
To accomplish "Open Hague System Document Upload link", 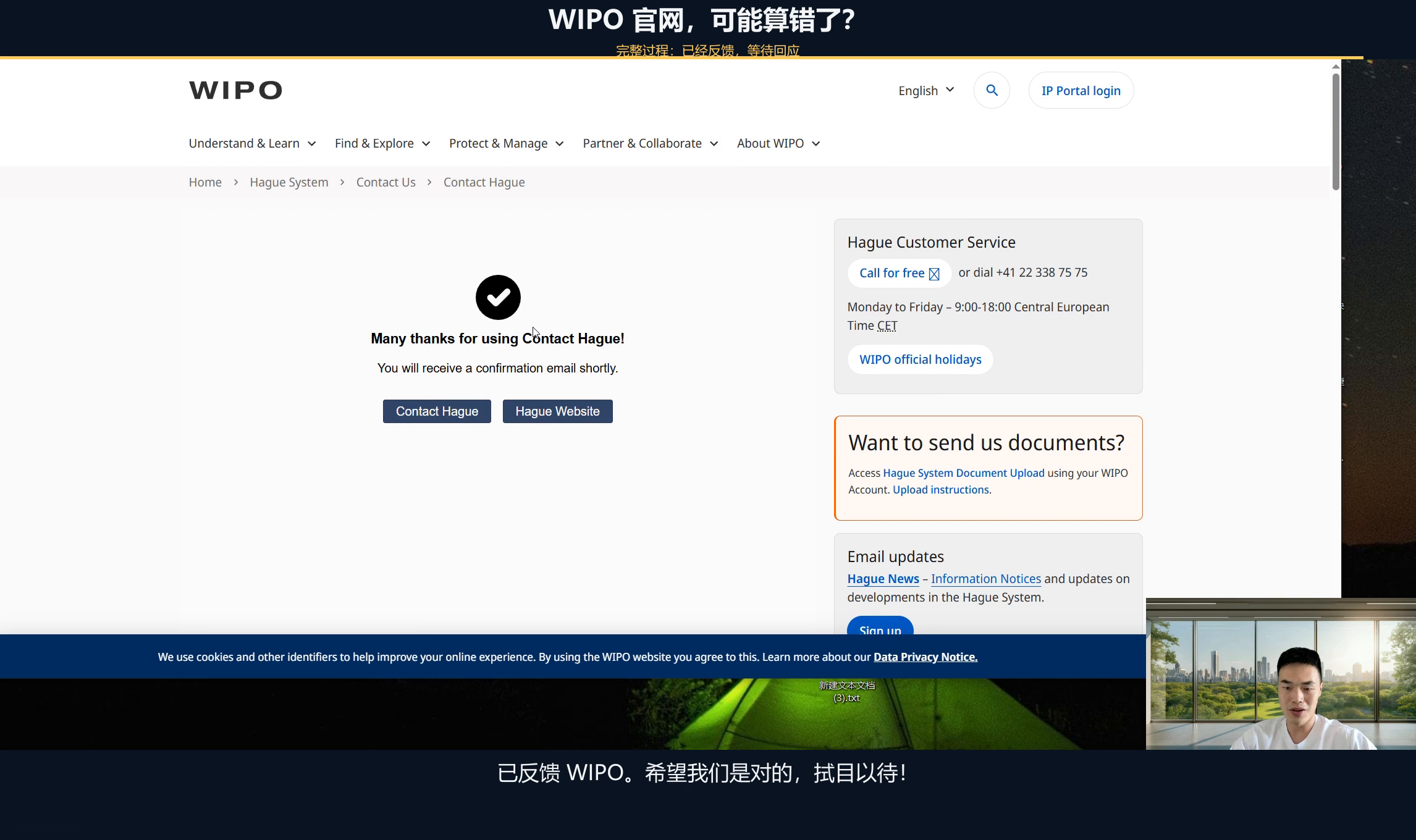I will [963, 473].
